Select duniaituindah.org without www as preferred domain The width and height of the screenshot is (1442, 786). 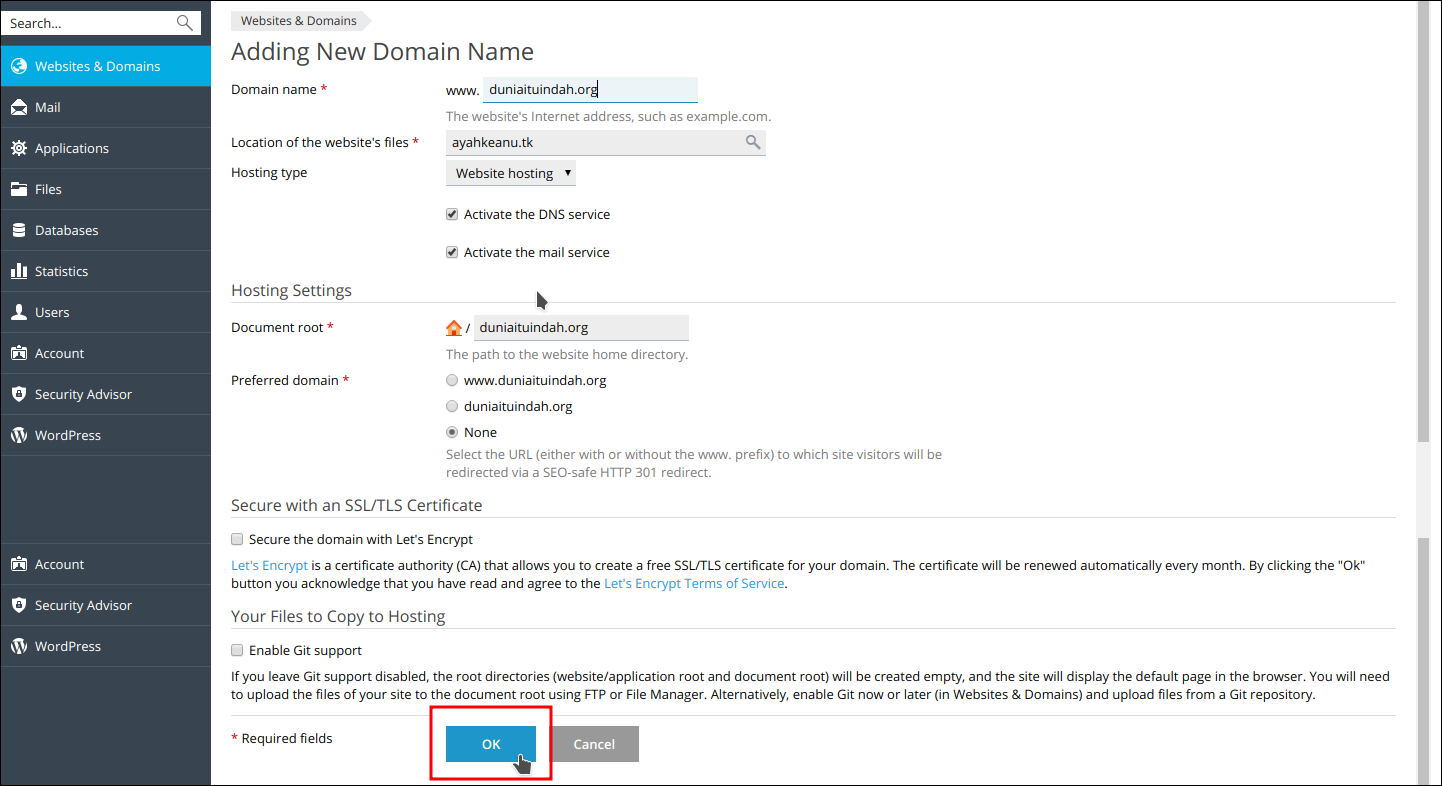coord(452,406)
